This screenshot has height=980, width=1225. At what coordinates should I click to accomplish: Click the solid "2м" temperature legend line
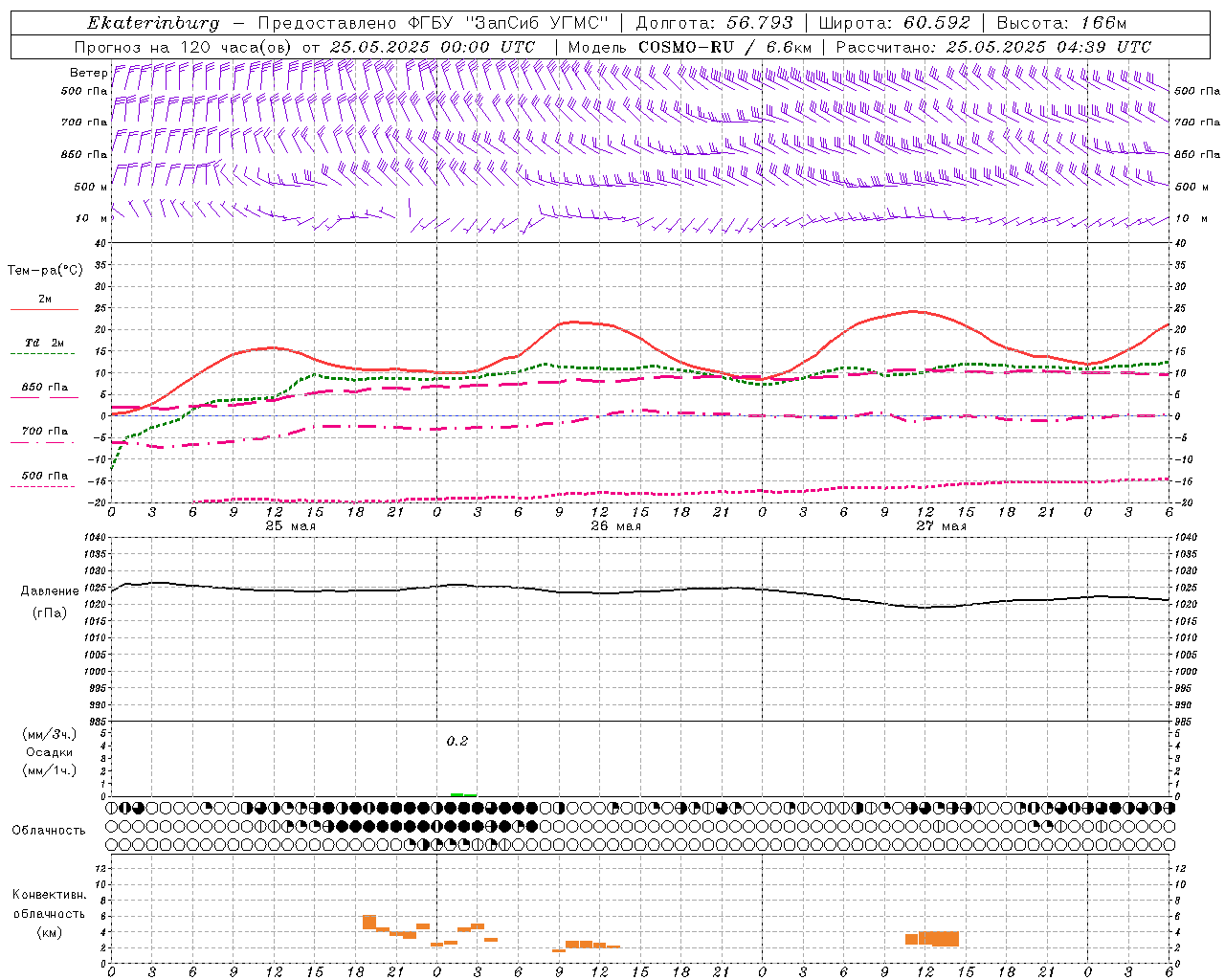45,309
